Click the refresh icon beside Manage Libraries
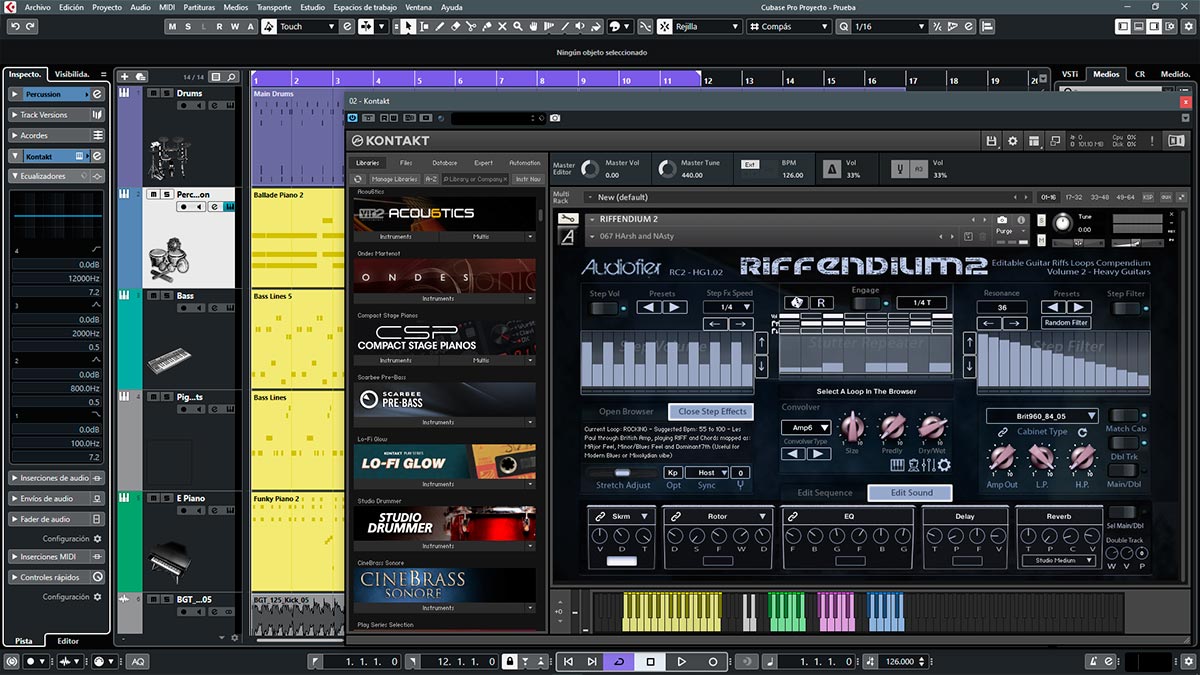 click(x=357, y=179)
